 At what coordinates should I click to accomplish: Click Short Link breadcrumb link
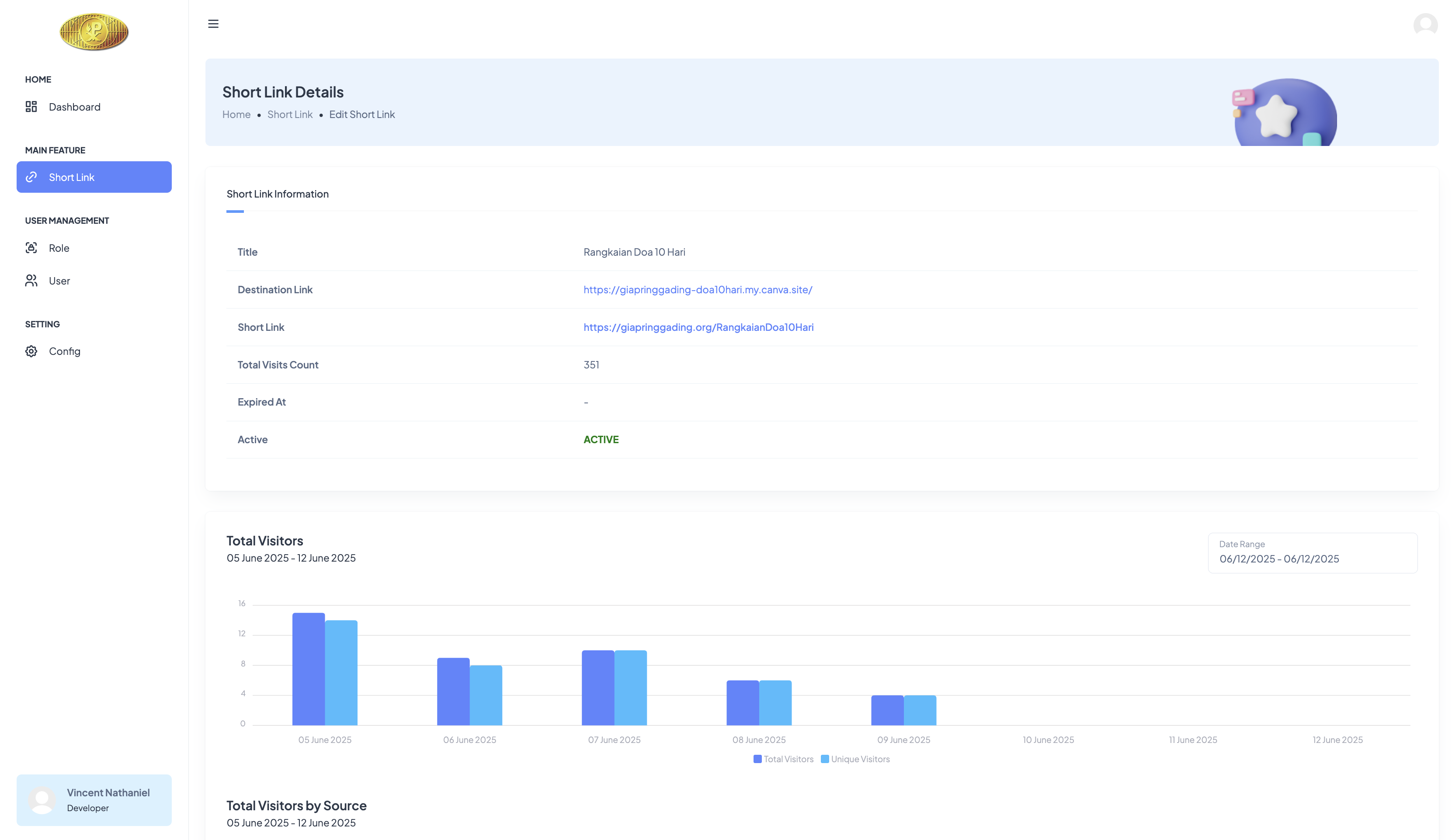[x=290, y=114]
